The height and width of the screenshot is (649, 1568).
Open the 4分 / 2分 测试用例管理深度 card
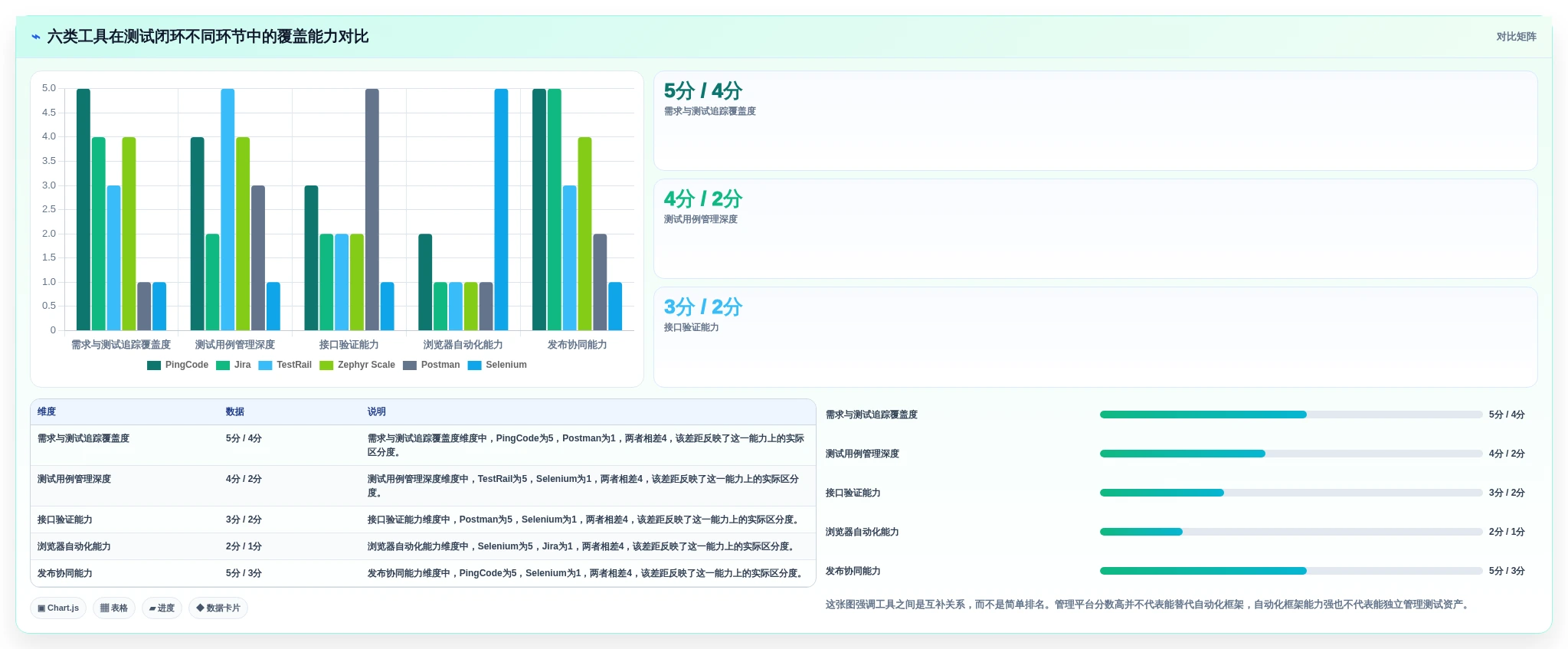pyautogui.click(x=1095, y=229)
